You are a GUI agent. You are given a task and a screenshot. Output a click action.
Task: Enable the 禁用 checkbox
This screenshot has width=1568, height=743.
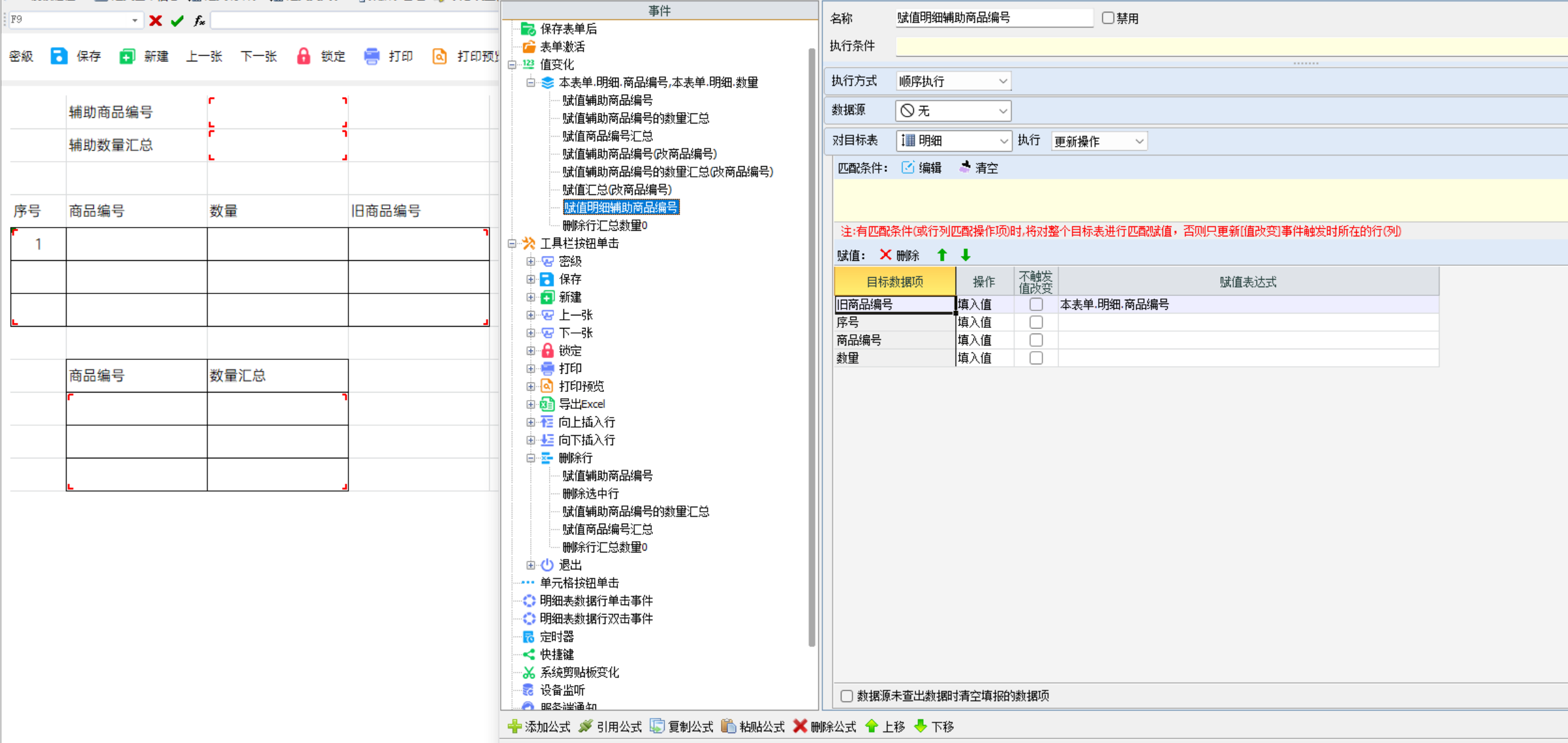pyautogui.click(x=1108, y=18)
